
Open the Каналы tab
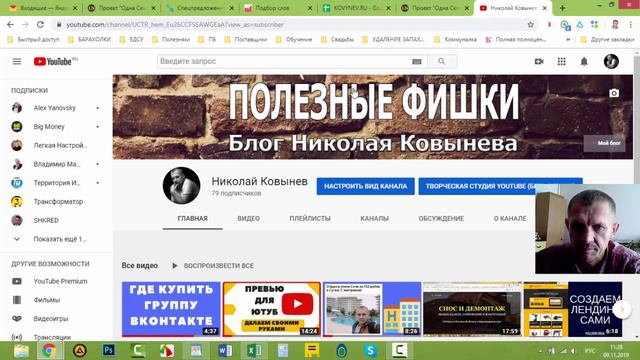(374, 218)
